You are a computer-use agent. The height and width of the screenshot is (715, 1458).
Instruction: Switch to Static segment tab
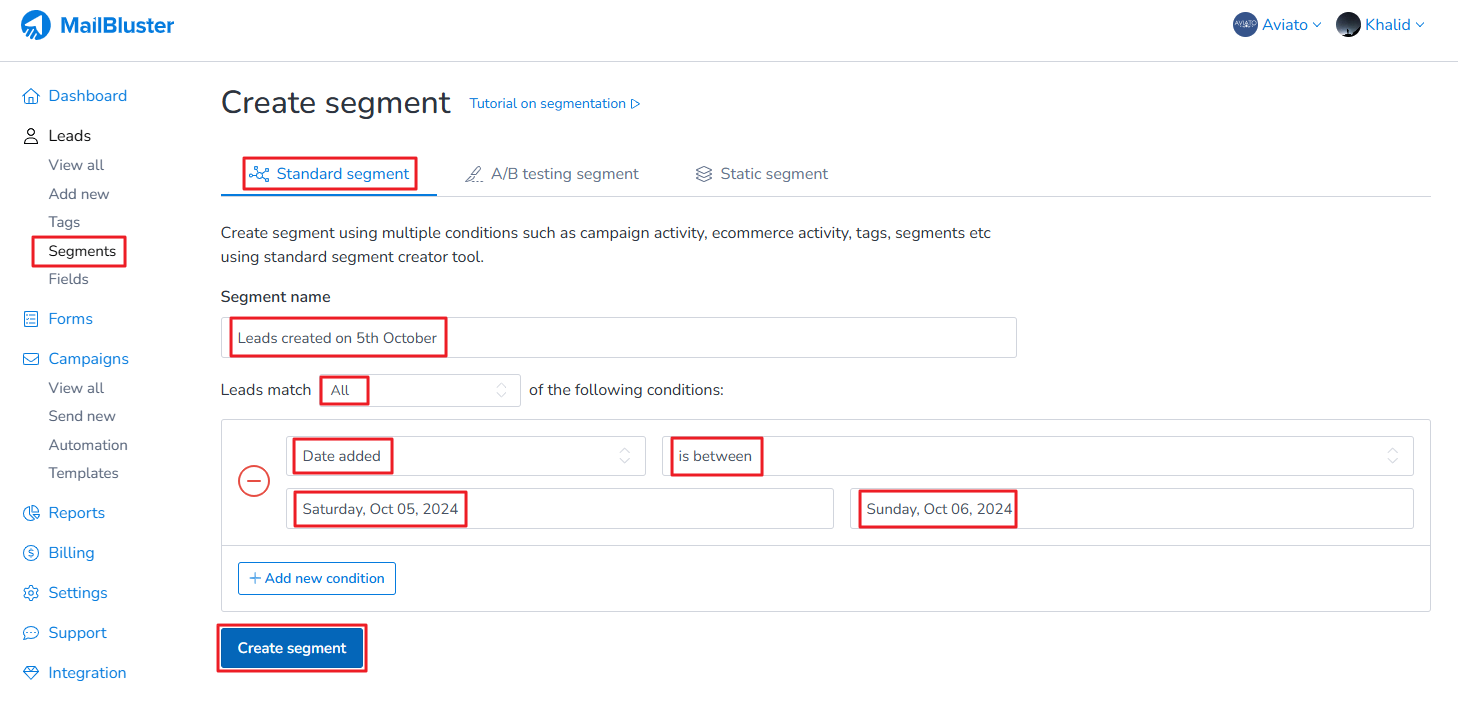[762, 174]
